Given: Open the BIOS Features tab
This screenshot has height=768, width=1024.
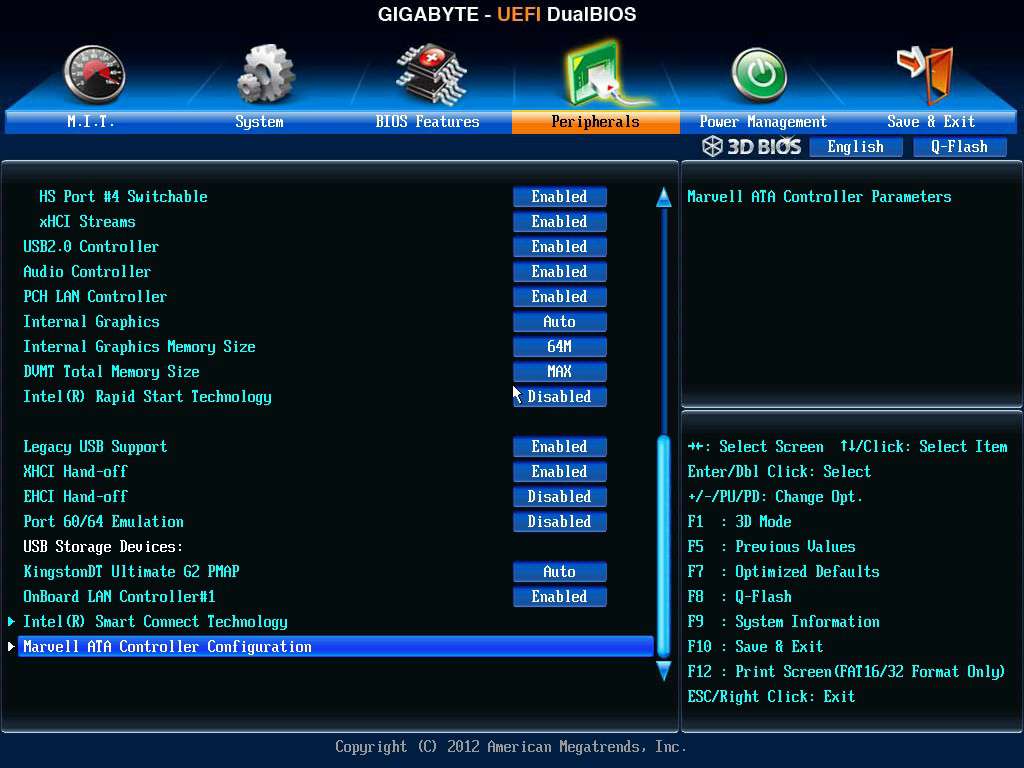Looking at the screenshot, I should tap(428, 121).
